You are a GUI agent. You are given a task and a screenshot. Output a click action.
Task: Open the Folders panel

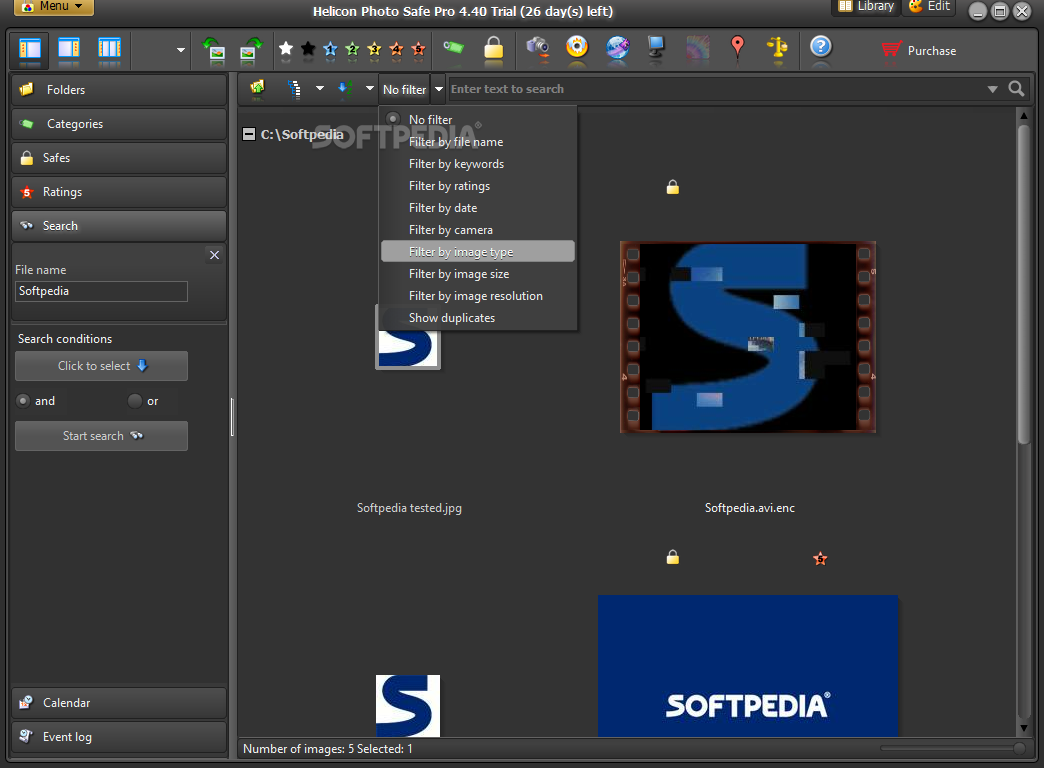119,90
